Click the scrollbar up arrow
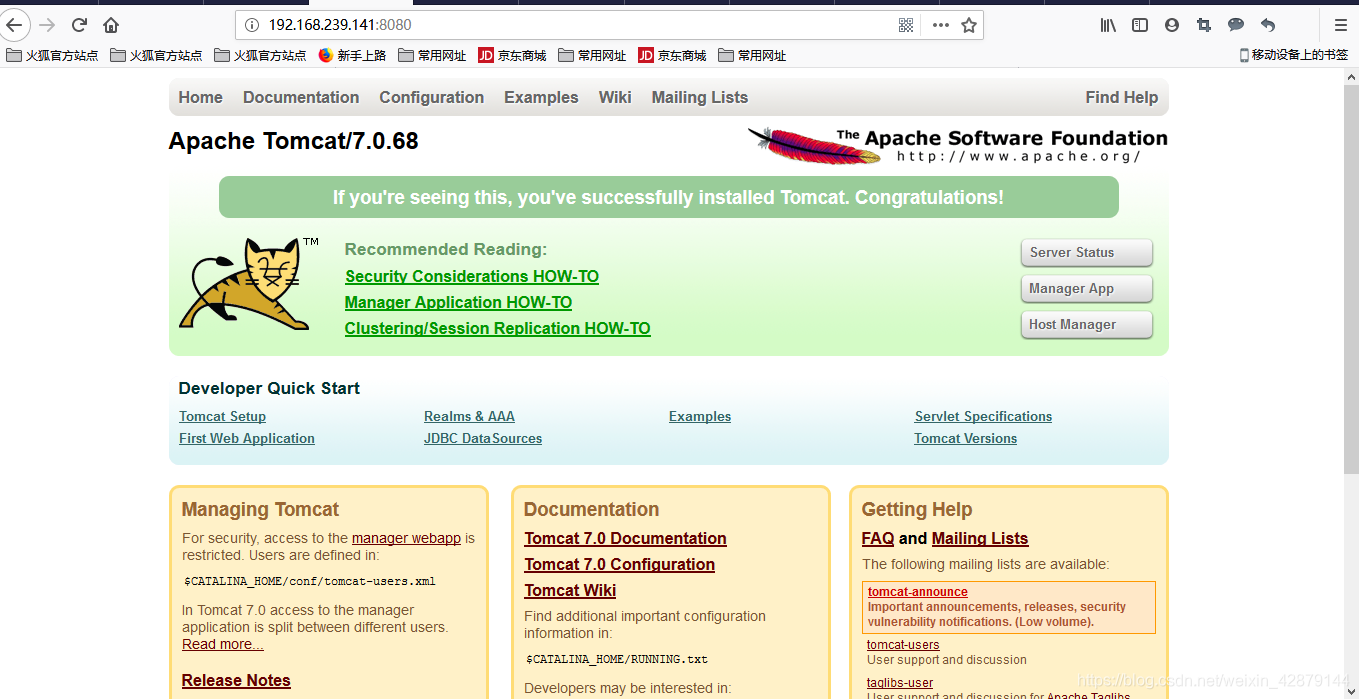1359x699 pixels. coord(1350,77)
